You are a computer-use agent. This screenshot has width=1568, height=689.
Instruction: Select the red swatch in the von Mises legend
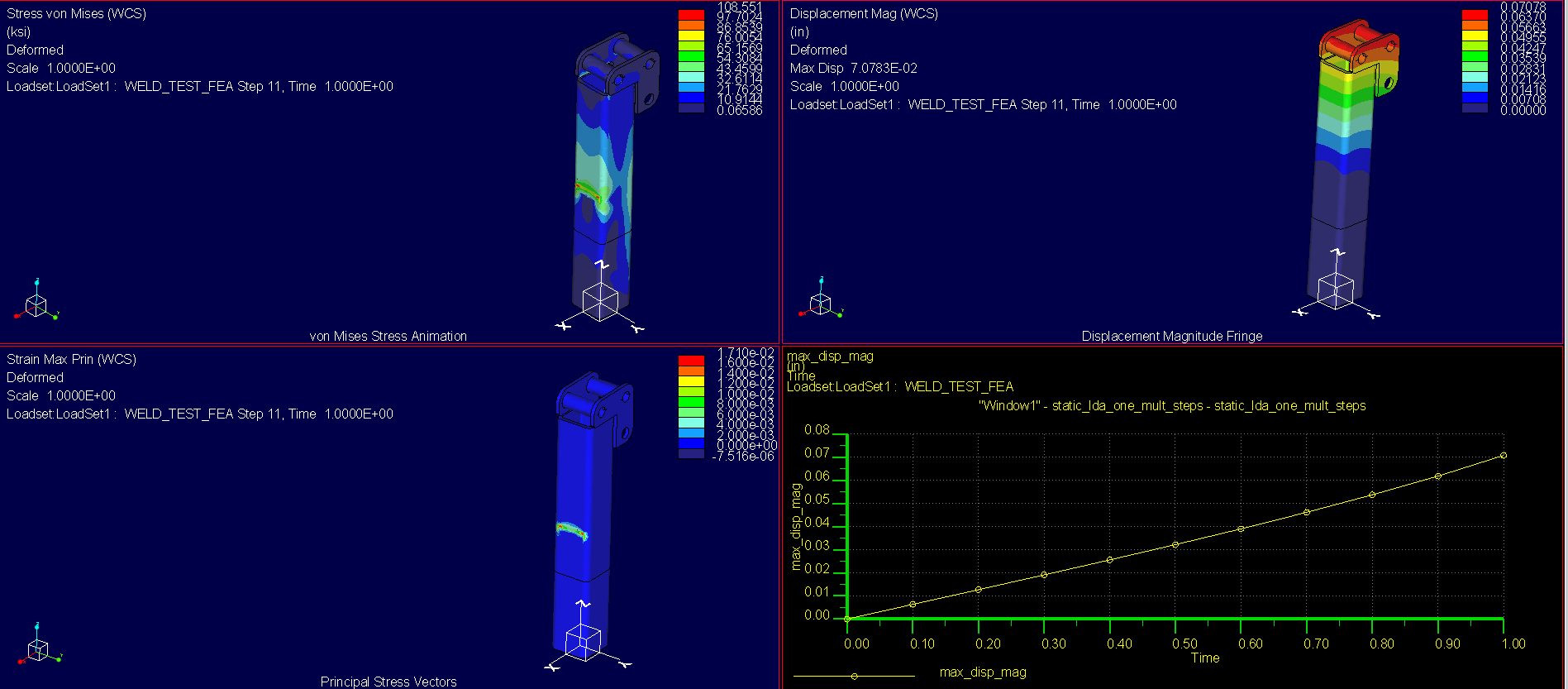point(691,15)
